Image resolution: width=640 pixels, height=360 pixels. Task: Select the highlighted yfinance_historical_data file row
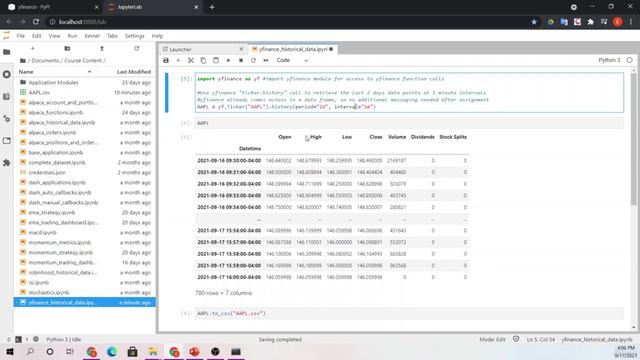(x=85, y=302)
